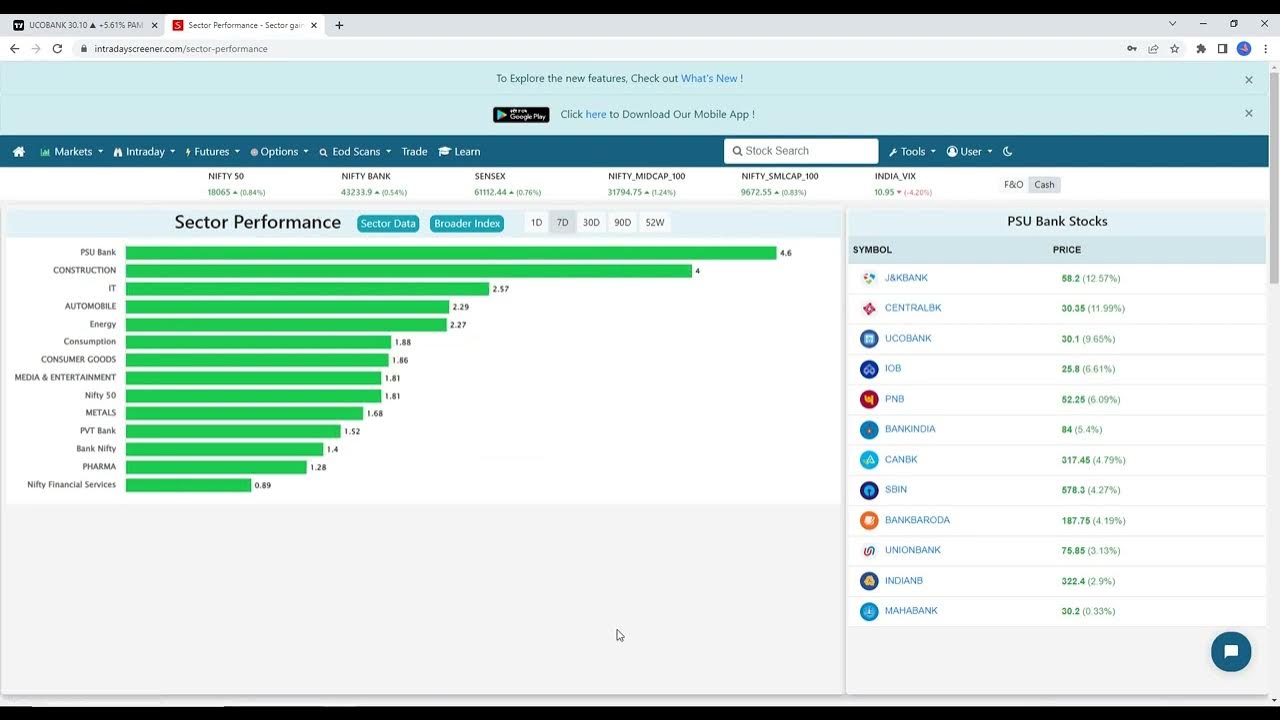Click the IT sector bar
The height and width of the screenshot is (720, 1280).
pyautogui.click(x=307, y=289)
